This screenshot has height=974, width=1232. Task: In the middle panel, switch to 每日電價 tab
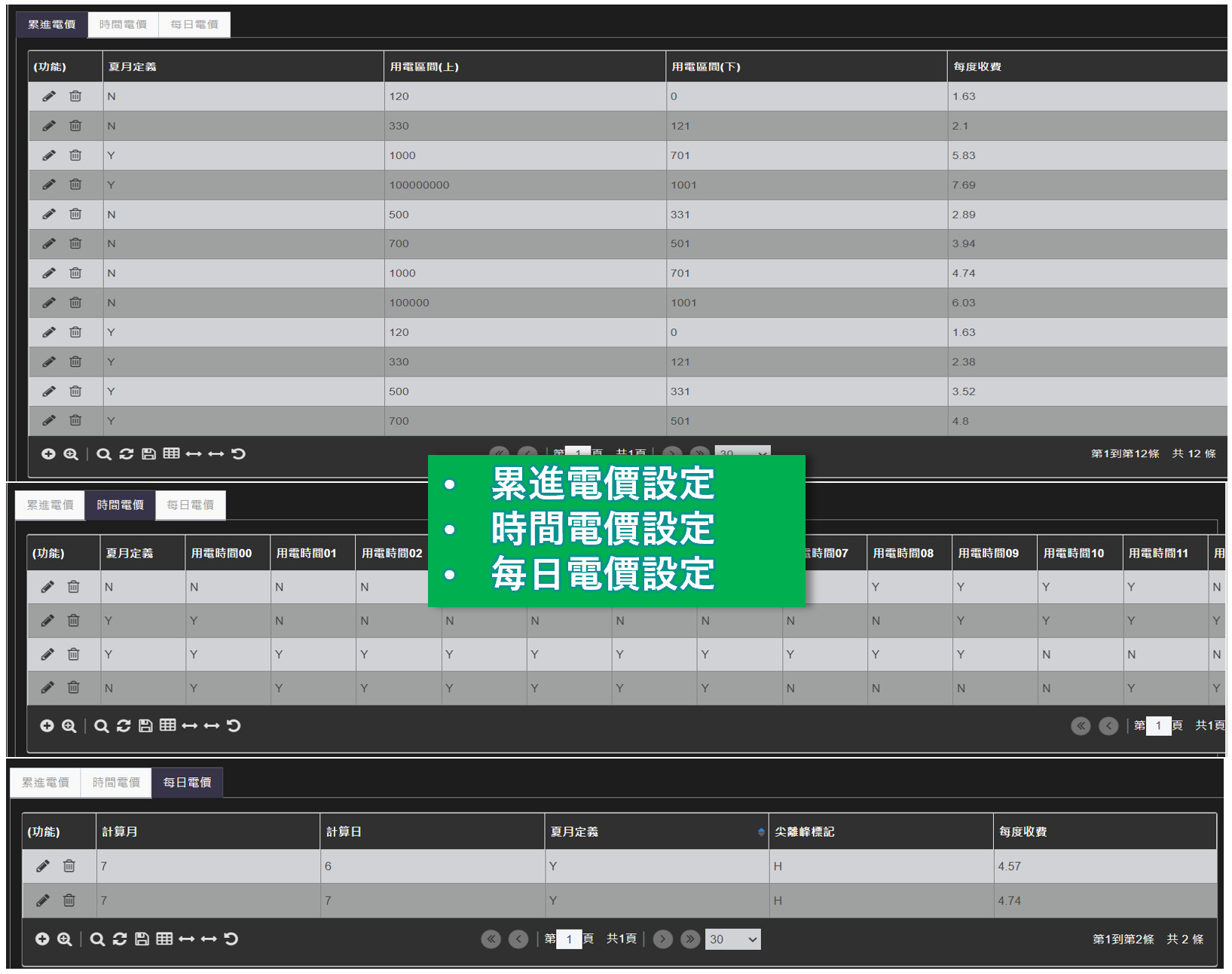pyautogui.click(x=191, y=505)
